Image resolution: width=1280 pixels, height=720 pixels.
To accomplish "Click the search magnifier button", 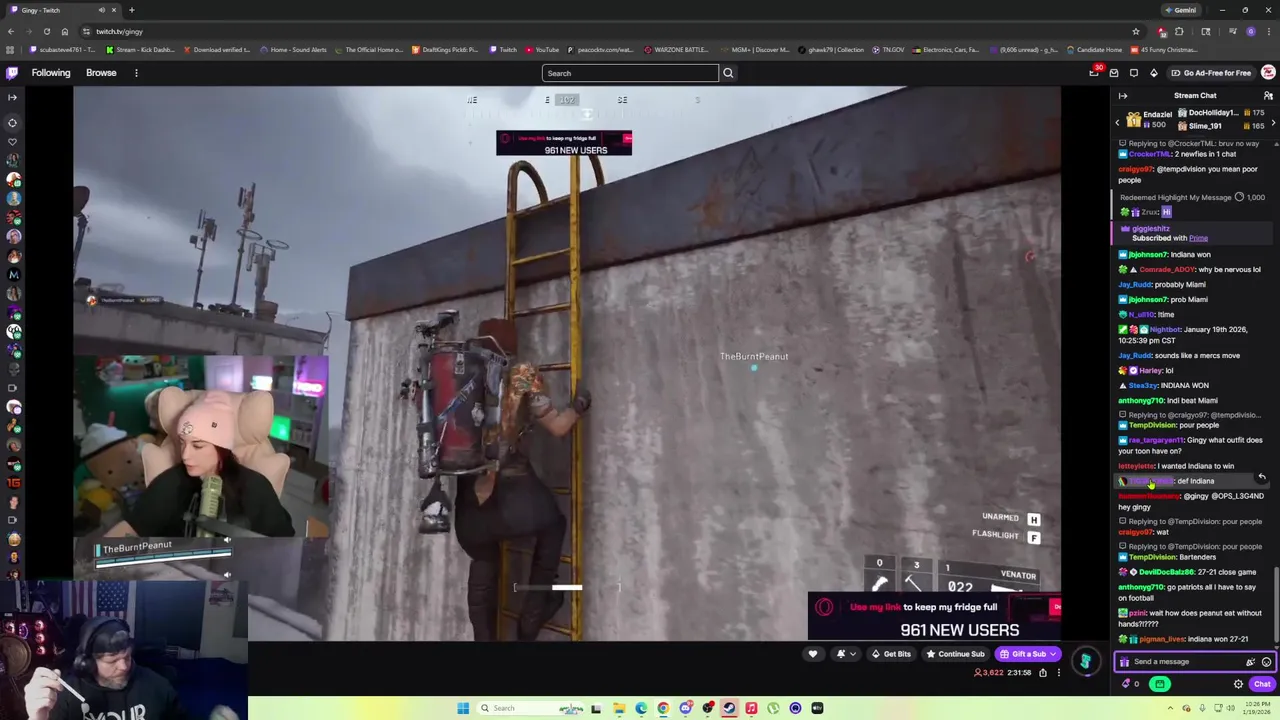I will [x=728, y=73].
